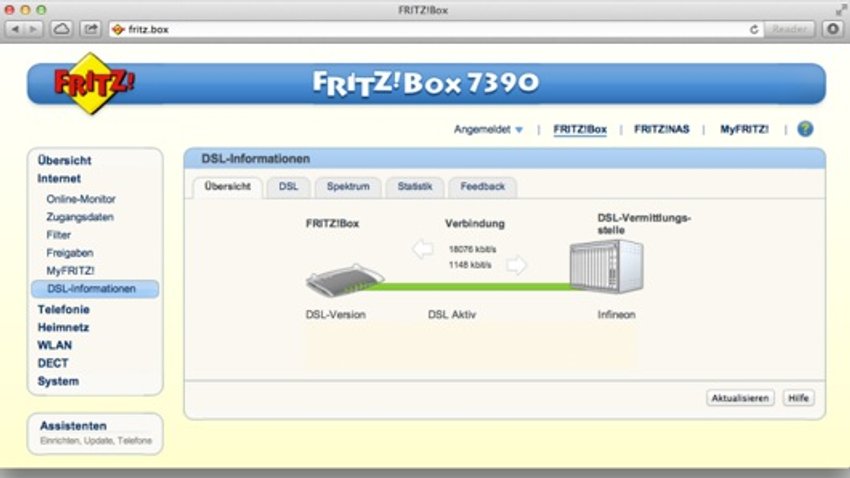This screenshot has height=478, width=850.
Task: Open Zugangsdaten in the sidebar
Action: coord(80,217)
